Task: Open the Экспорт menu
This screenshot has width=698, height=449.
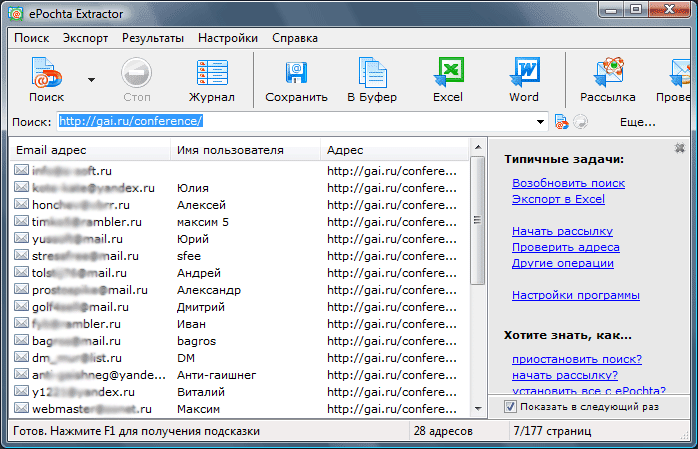Action: click(85, 38)
